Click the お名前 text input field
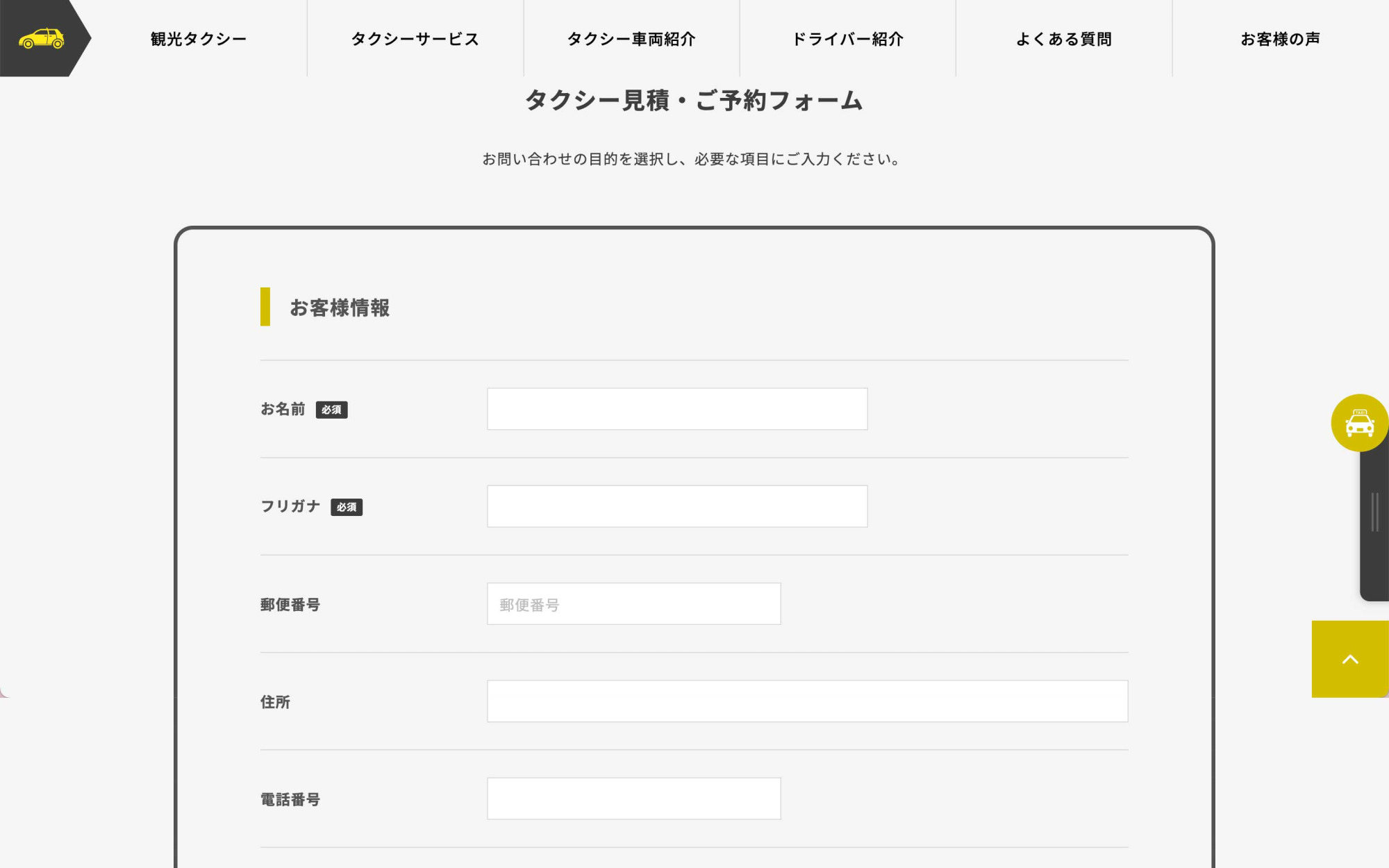This screenshot has width=1389, height=868. 676,409
